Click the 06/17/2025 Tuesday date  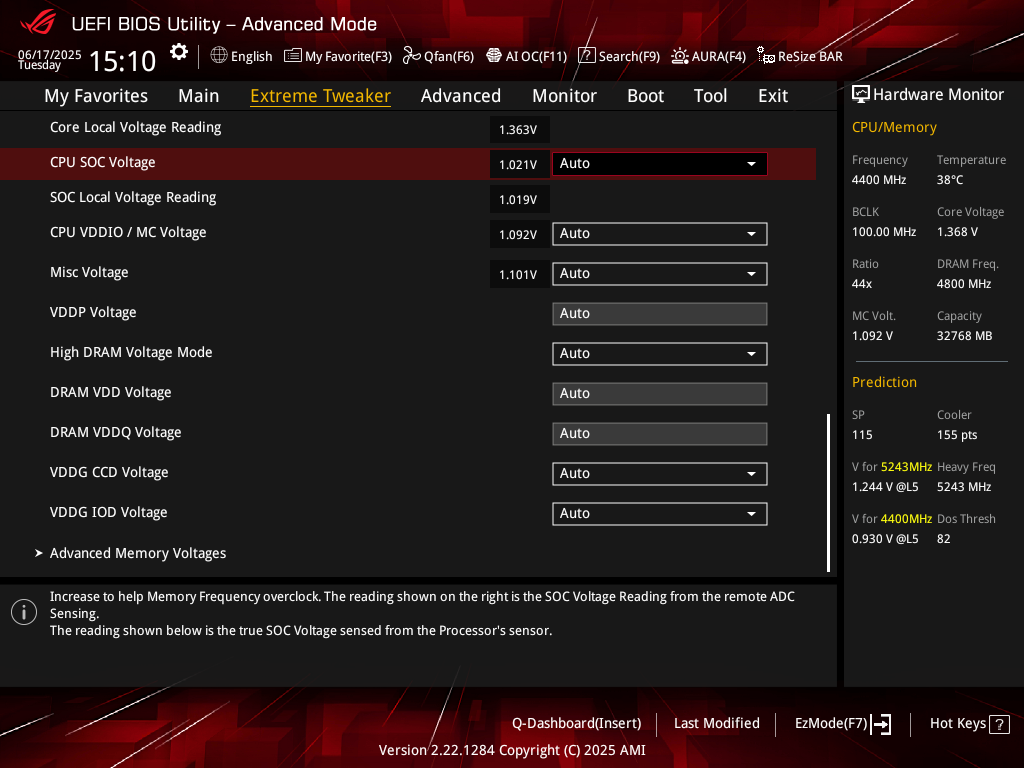49,59
